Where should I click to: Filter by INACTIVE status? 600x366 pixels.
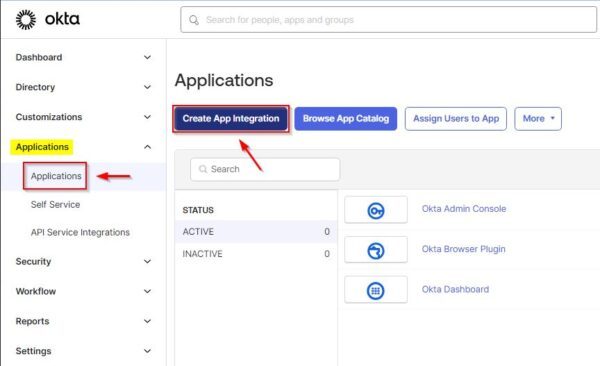[256, 254]
